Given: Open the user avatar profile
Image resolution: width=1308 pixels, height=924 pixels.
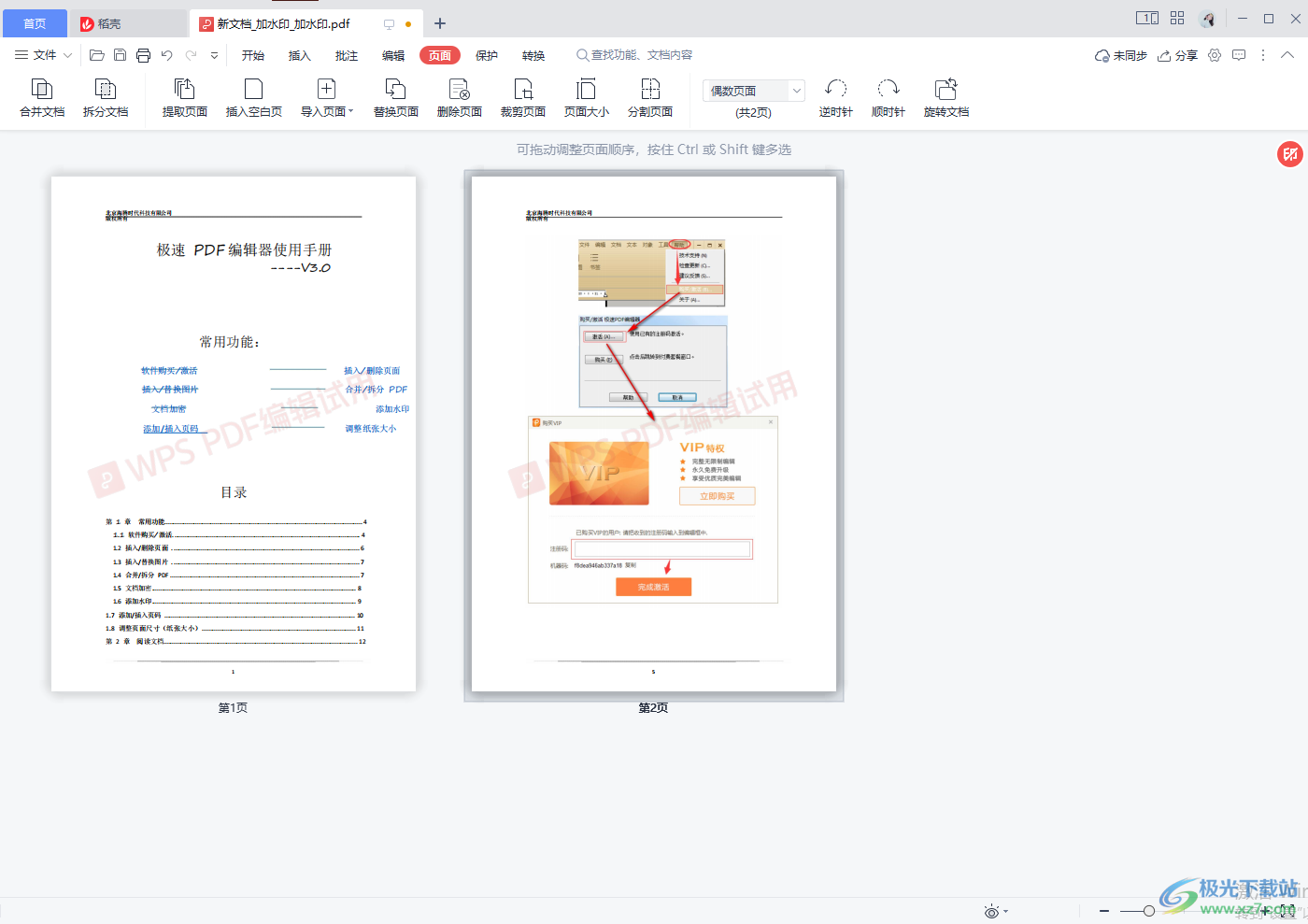Looking at the screenshot, I should click(1208, 19).
